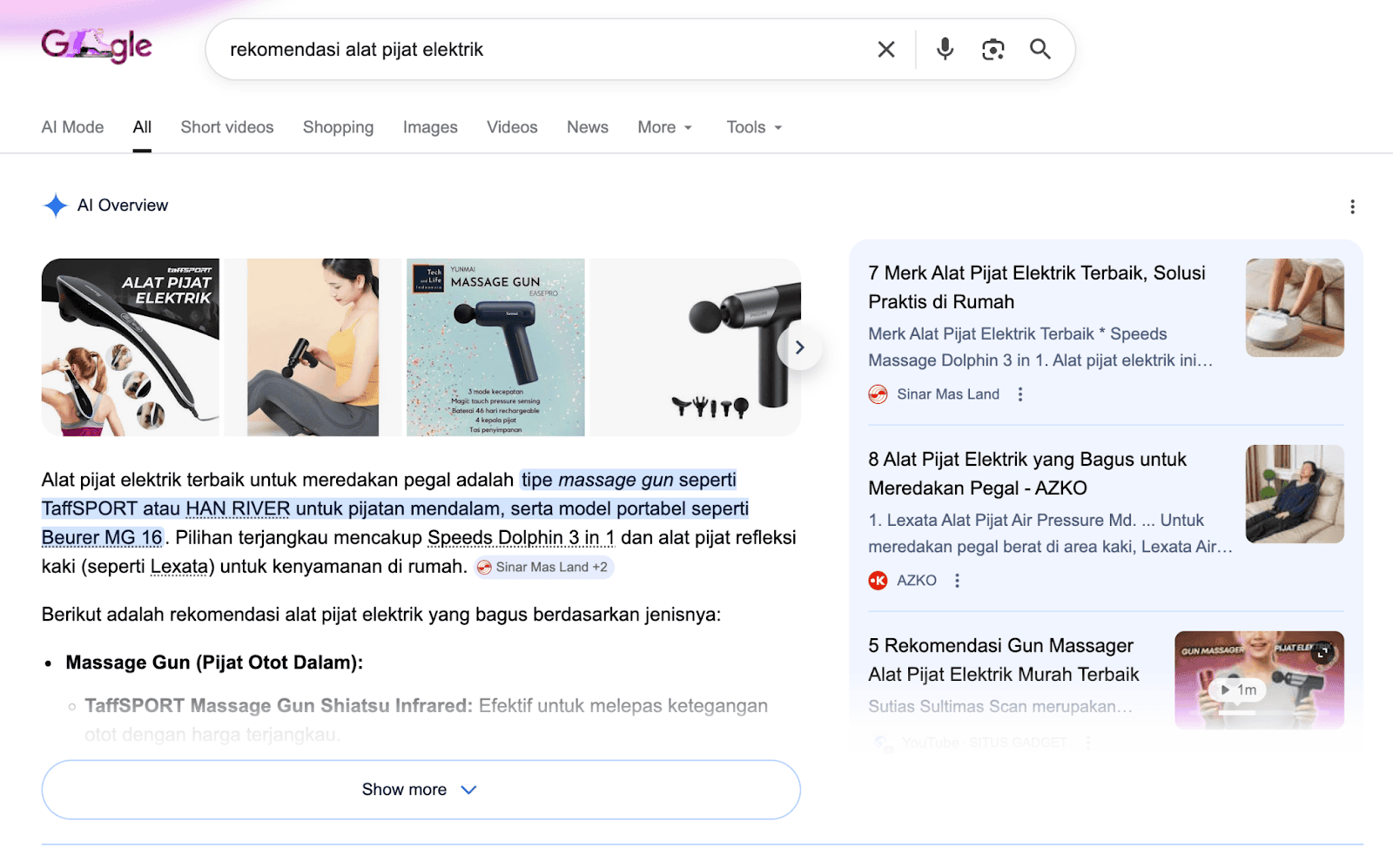Start voice search with the microphone icon
1393x868 pixels.
pyautogui.click(x=945, y=50)
